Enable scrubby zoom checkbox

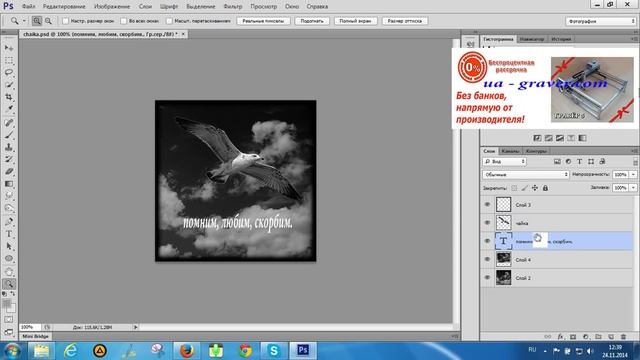point(169,21)
